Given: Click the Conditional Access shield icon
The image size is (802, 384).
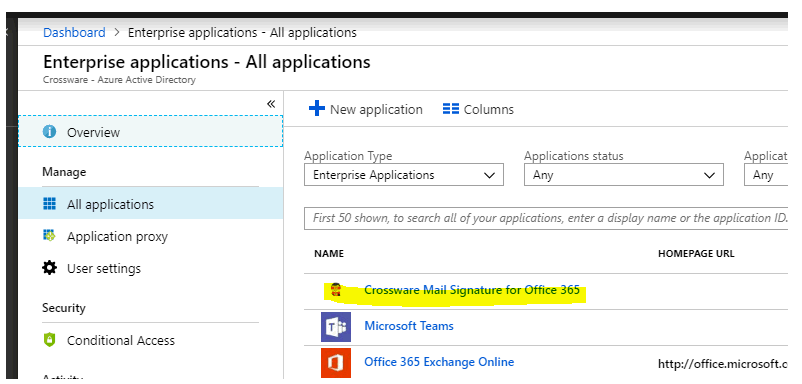Looking at the screenshot, I should (49, 340).
